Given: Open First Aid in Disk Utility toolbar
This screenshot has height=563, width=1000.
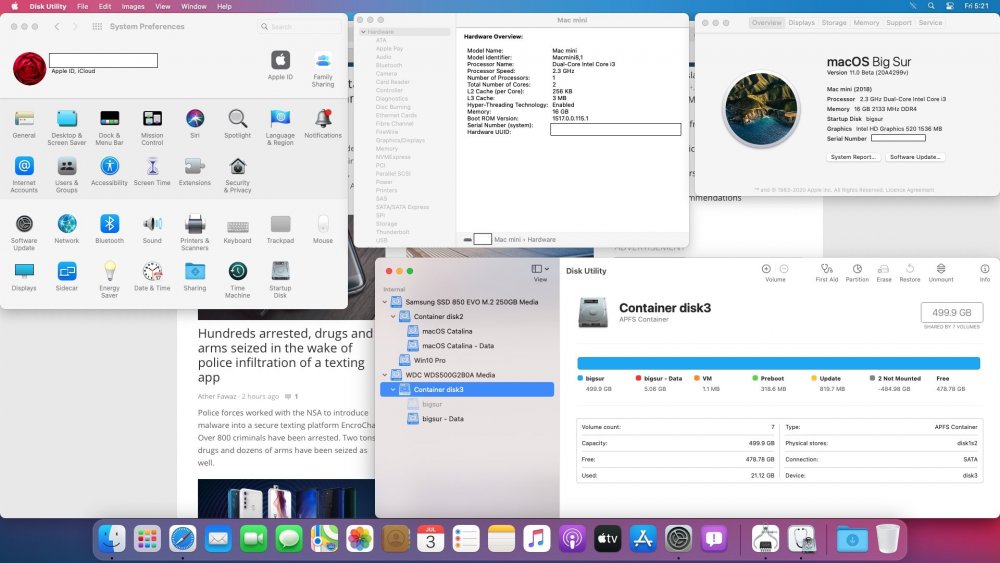Looking at the screenshot, I should (827, 273).
